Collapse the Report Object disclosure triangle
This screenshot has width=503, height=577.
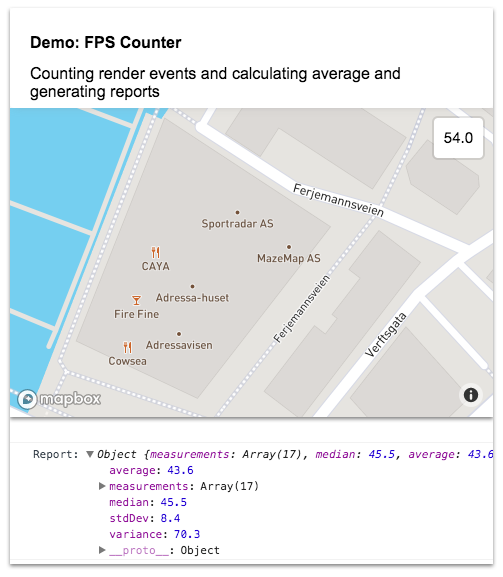(x=90, y=454)
